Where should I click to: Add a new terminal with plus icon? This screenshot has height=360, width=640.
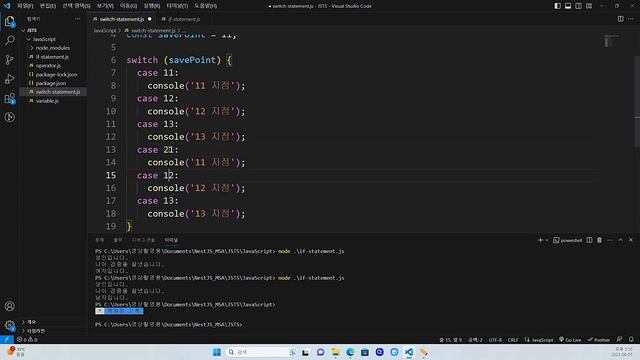tap(540, 240)
